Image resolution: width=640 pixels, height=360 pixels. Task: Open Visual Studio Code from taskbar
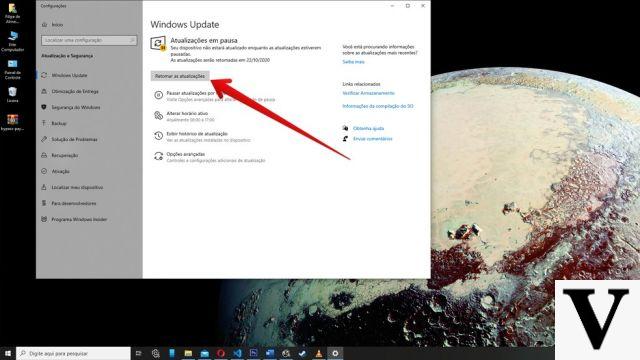(x=237, y=353)
